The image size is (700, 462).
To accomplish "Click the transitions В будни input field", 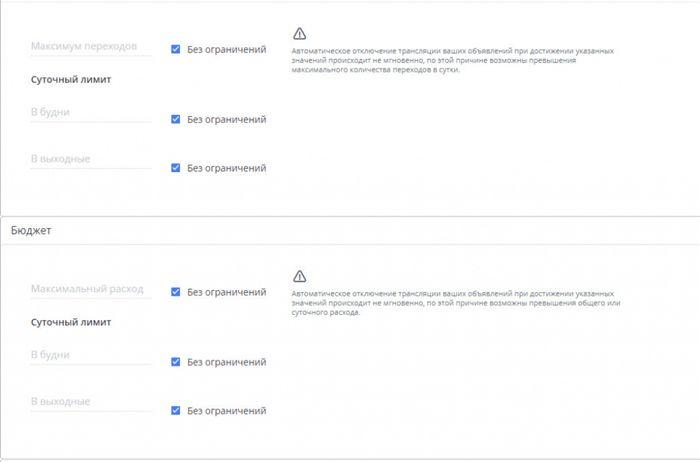I will pyautogui.click(x=91, y=112).
